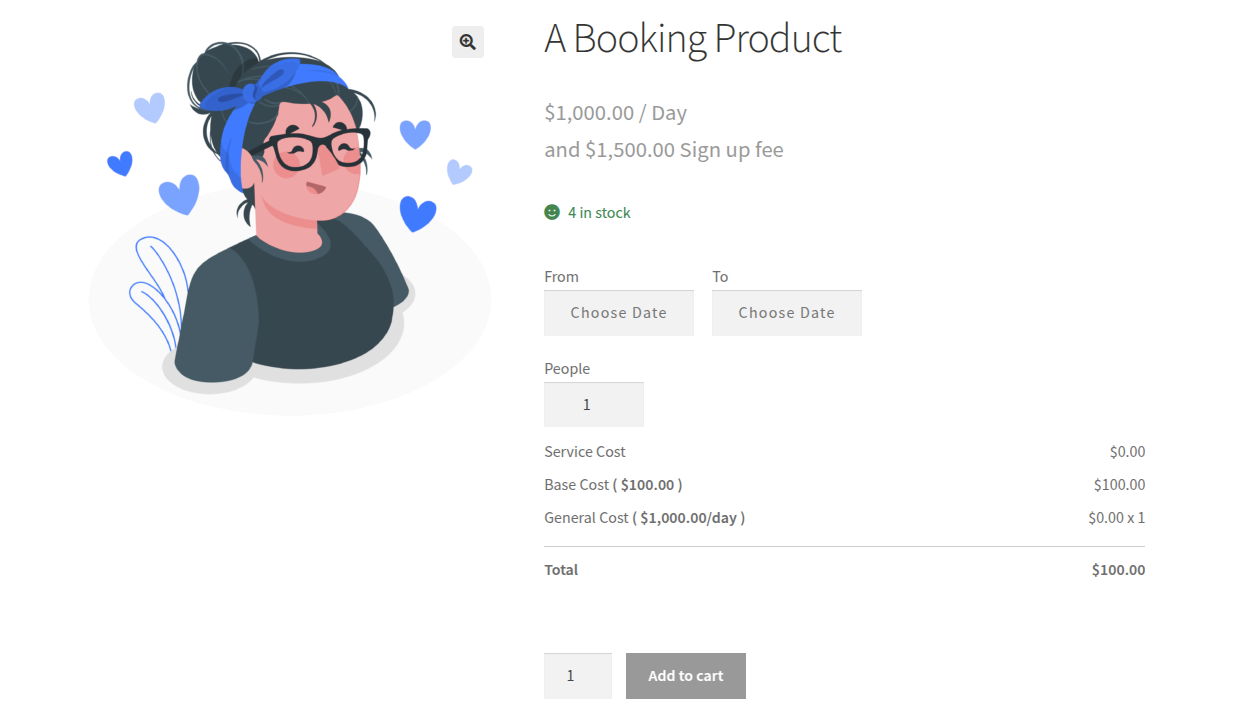Viewport: 1237px width, 710px height.
Task: Open the To date picker
Action: (x=787, y=313)
